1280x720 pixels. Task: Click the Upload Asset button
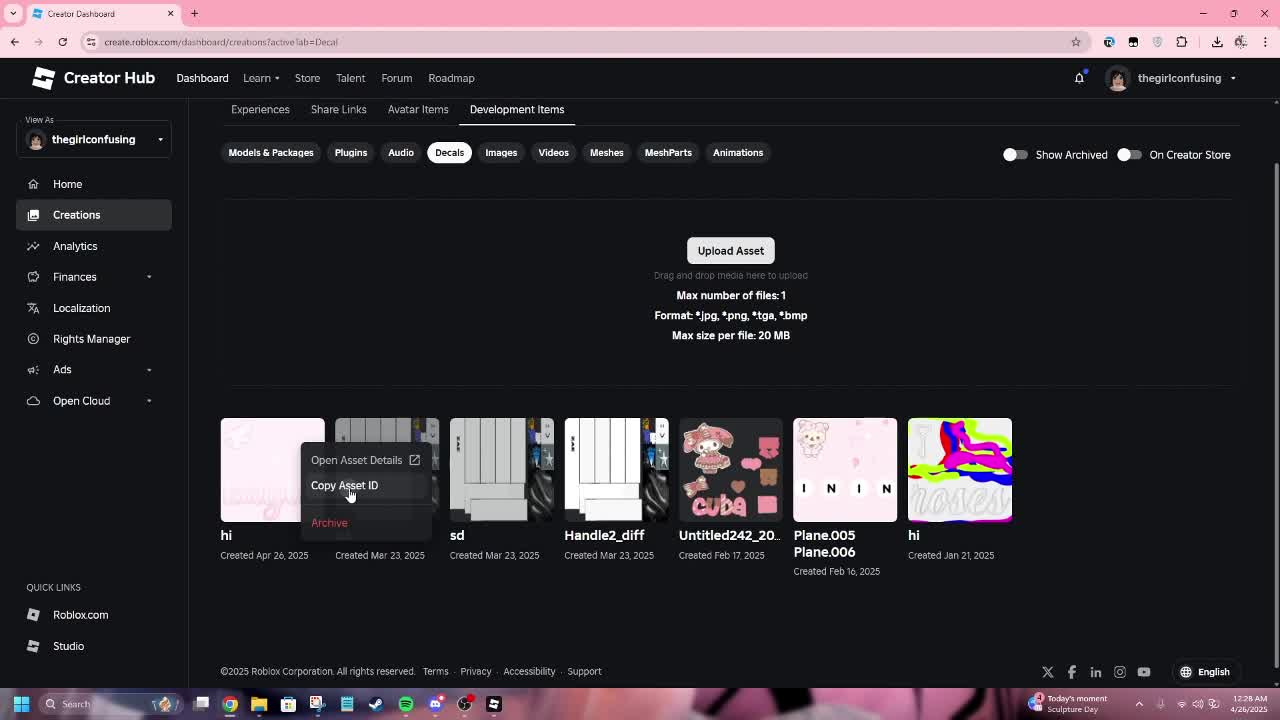(x=730, y=250)
